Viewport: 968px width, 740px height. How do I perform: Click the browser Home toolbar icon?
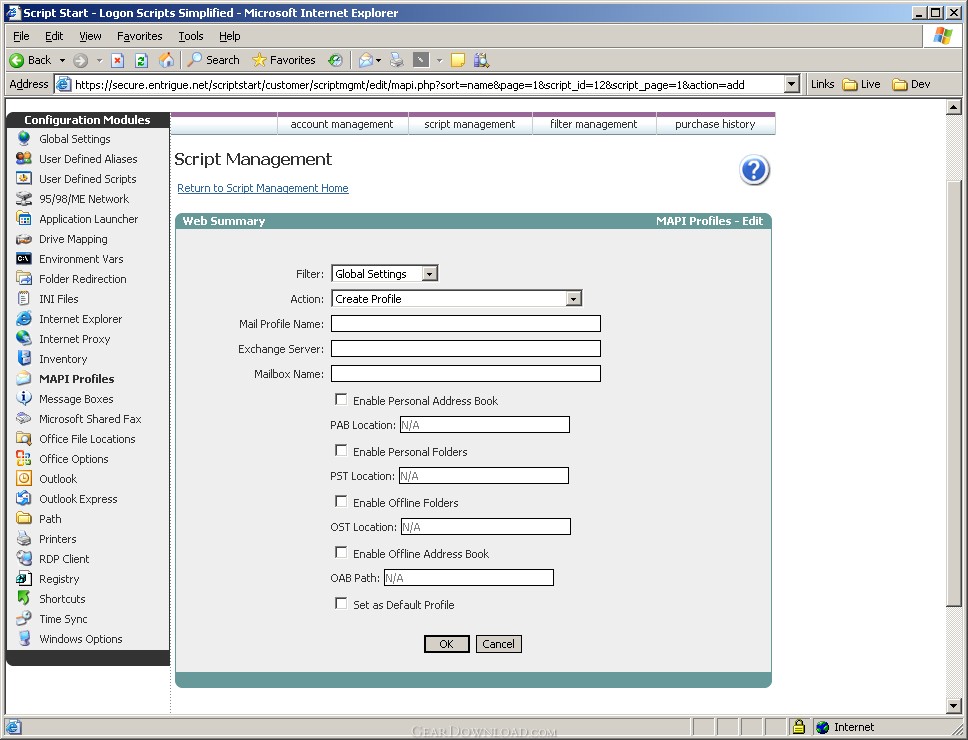[166, 60]
